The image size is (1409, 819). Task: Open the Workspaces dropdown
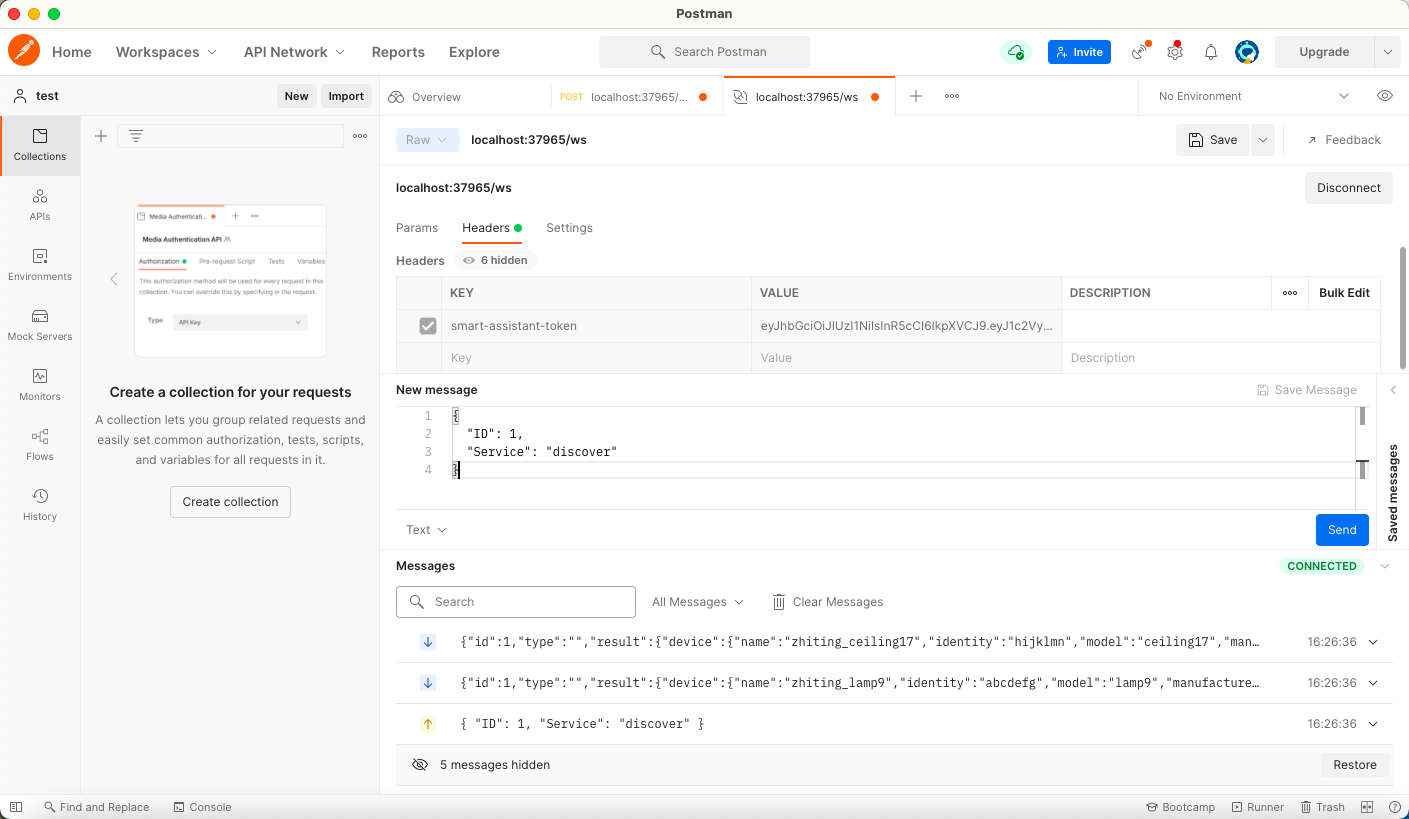[166, 52]
